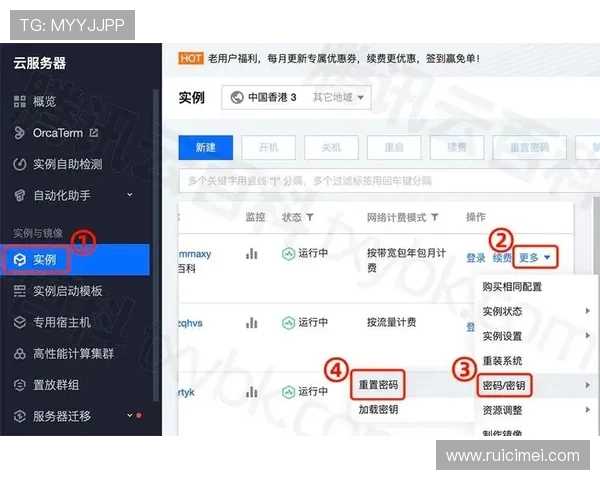Click 登录 for mmaxy instance
This screenshot has width=600, height=480.
tap(476, 258)
